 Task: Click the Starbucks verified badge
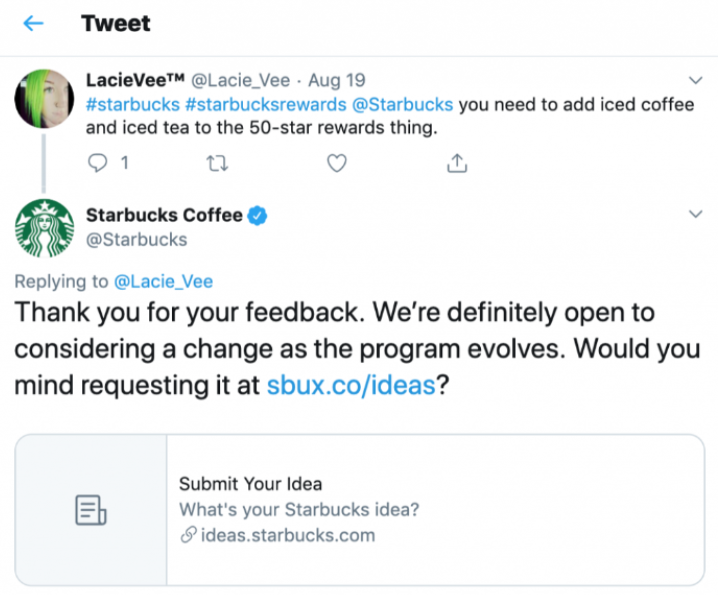tap(257, 215)
